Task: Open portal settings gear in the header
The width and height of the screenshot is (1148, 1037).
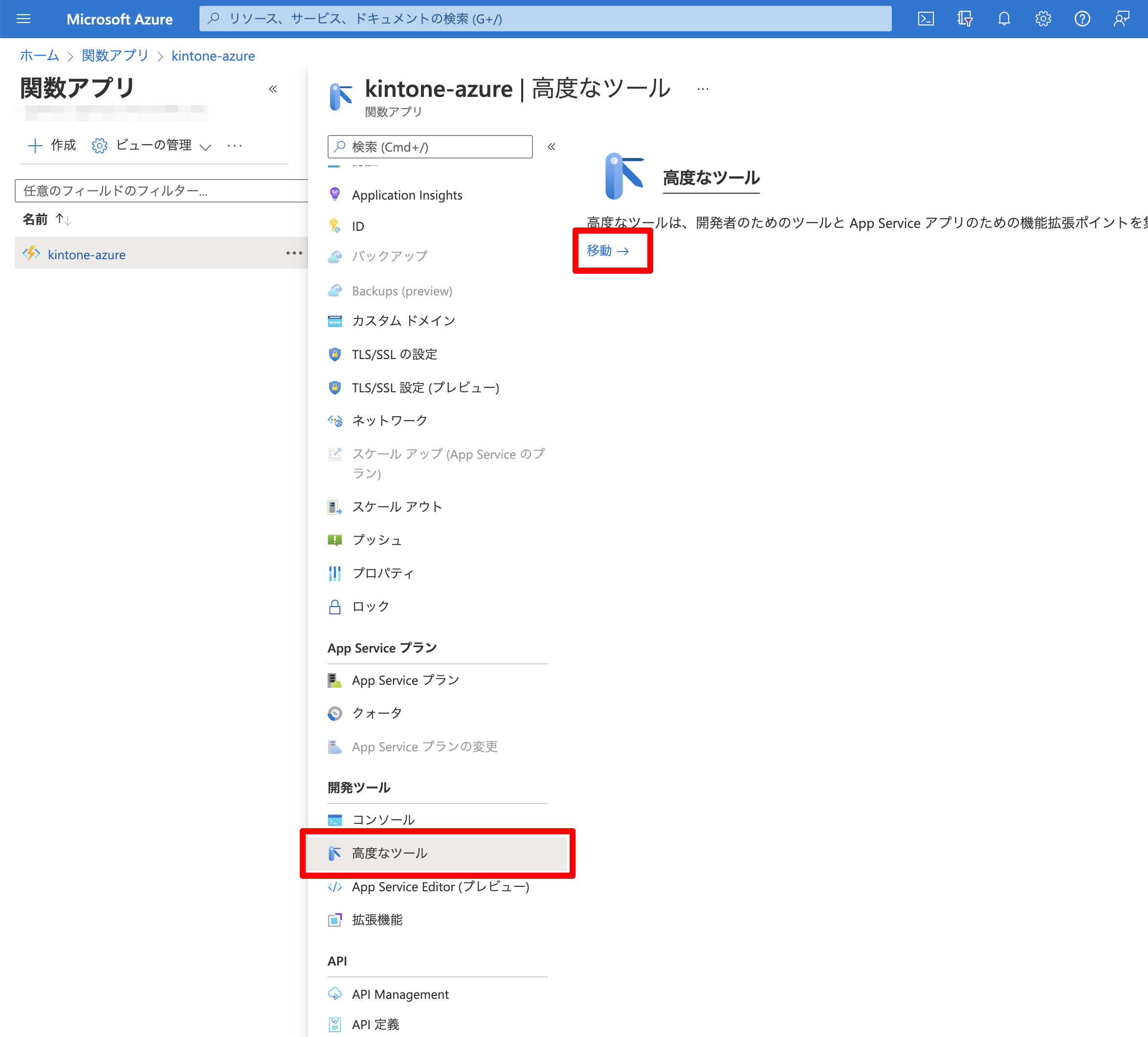Action: (1043, 19)
